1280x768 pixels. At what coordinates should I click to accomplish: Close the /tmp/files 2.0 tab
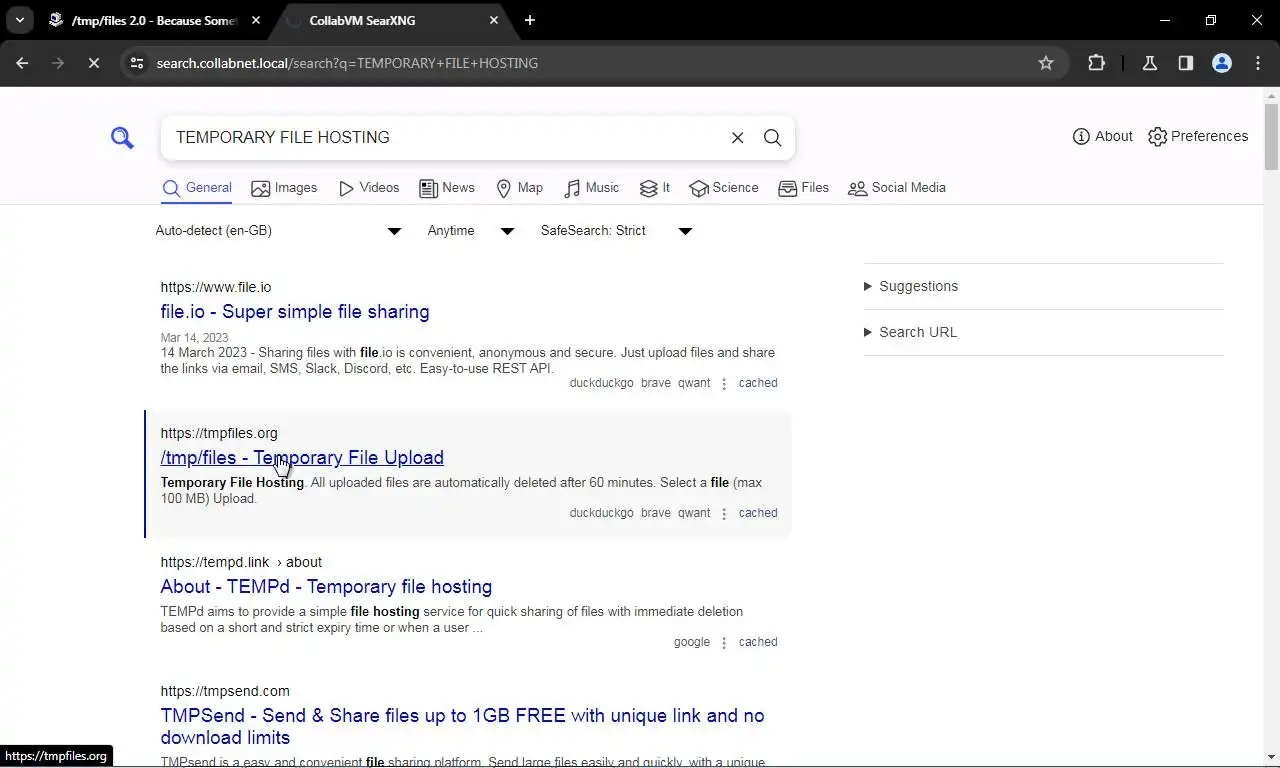click(256, 20)
